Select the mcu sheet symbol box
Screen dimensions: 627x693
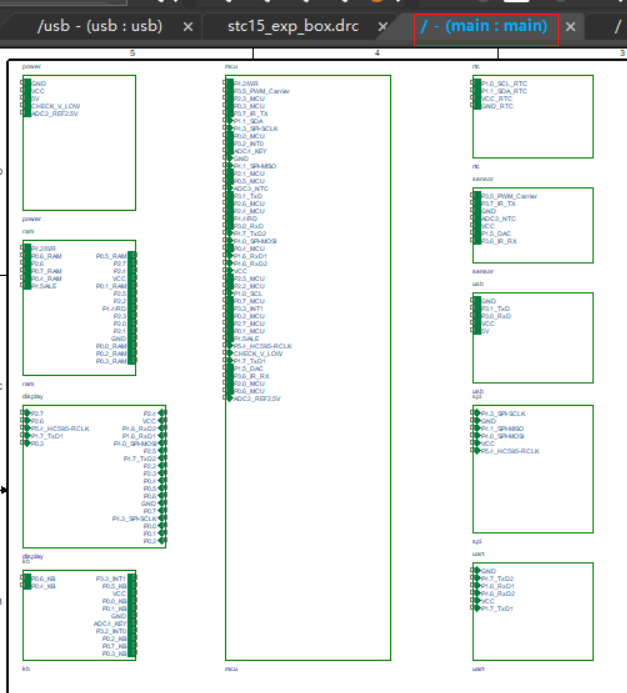click(308, 368)
